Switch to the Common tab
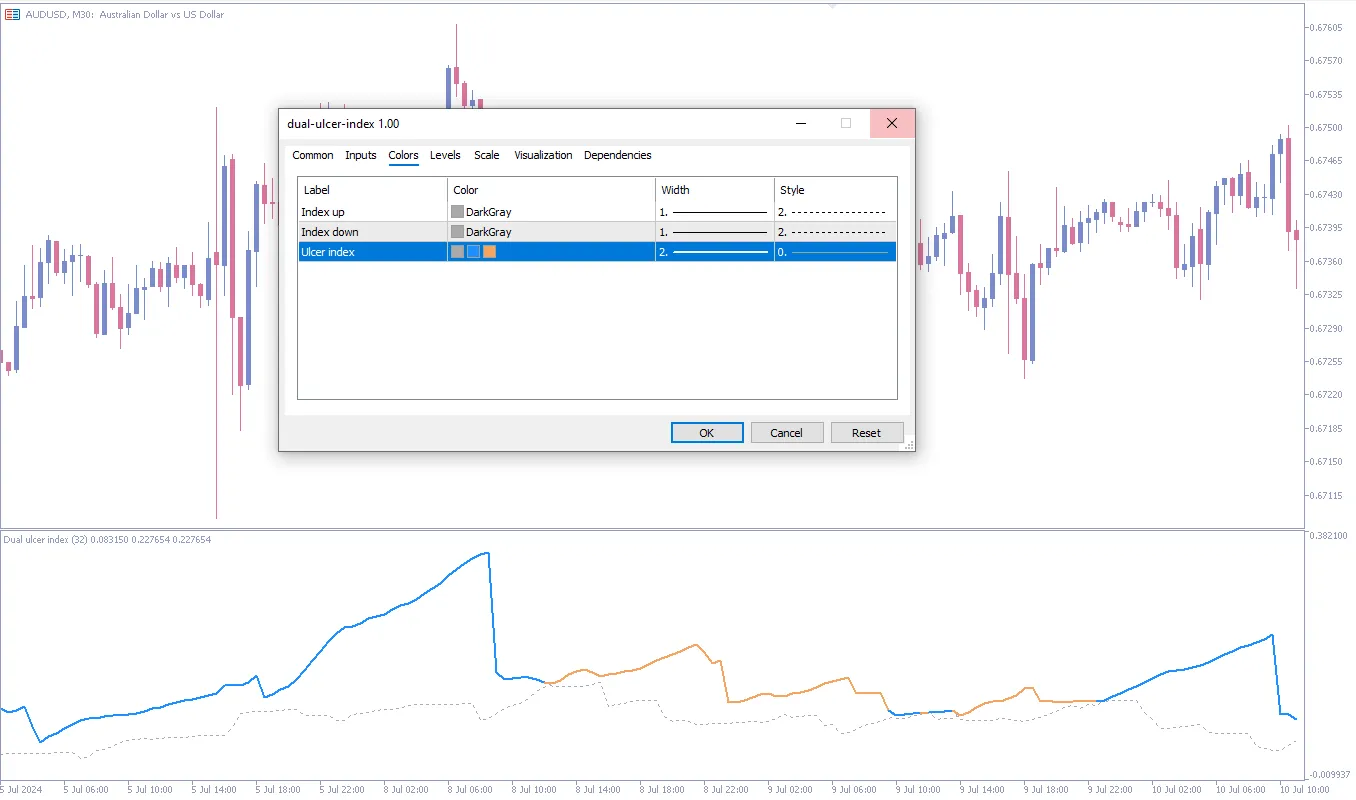The width and height of the screenshot is (1356, 800). [x=313, y=155]
